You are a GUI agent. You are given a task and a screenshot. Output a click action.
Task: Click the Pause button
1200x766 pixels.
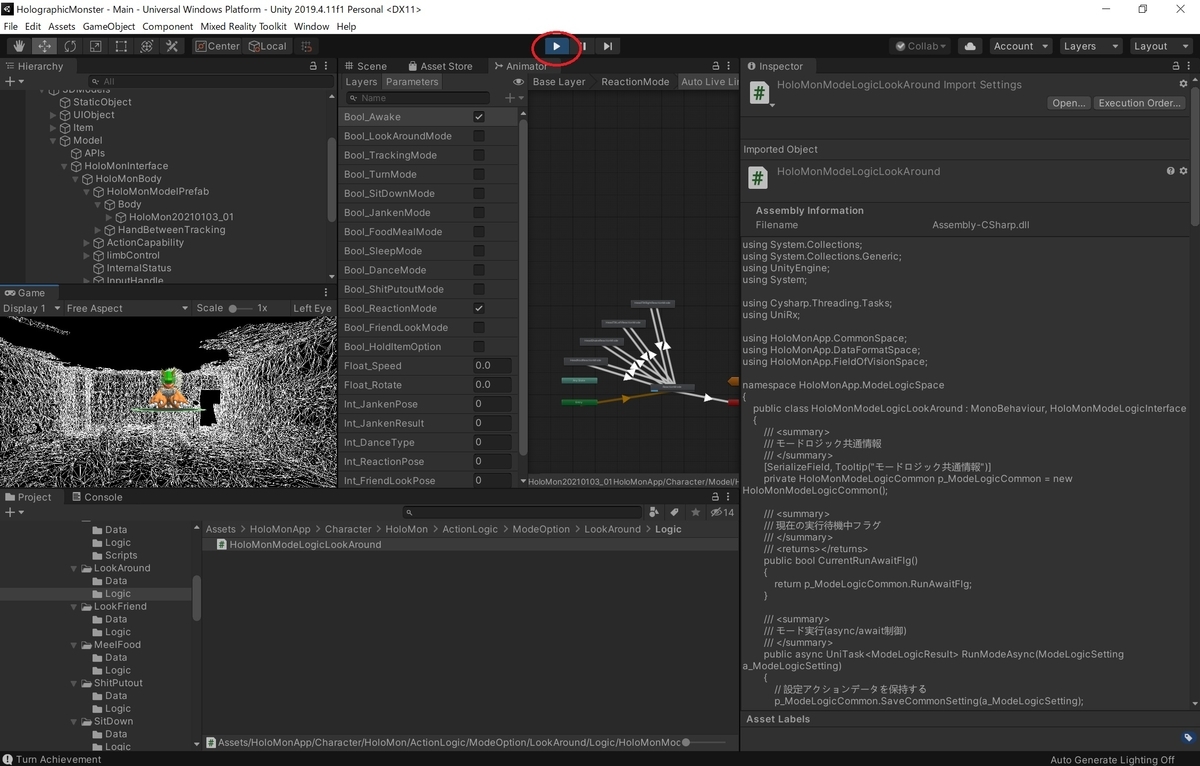[x=583, y=46]
